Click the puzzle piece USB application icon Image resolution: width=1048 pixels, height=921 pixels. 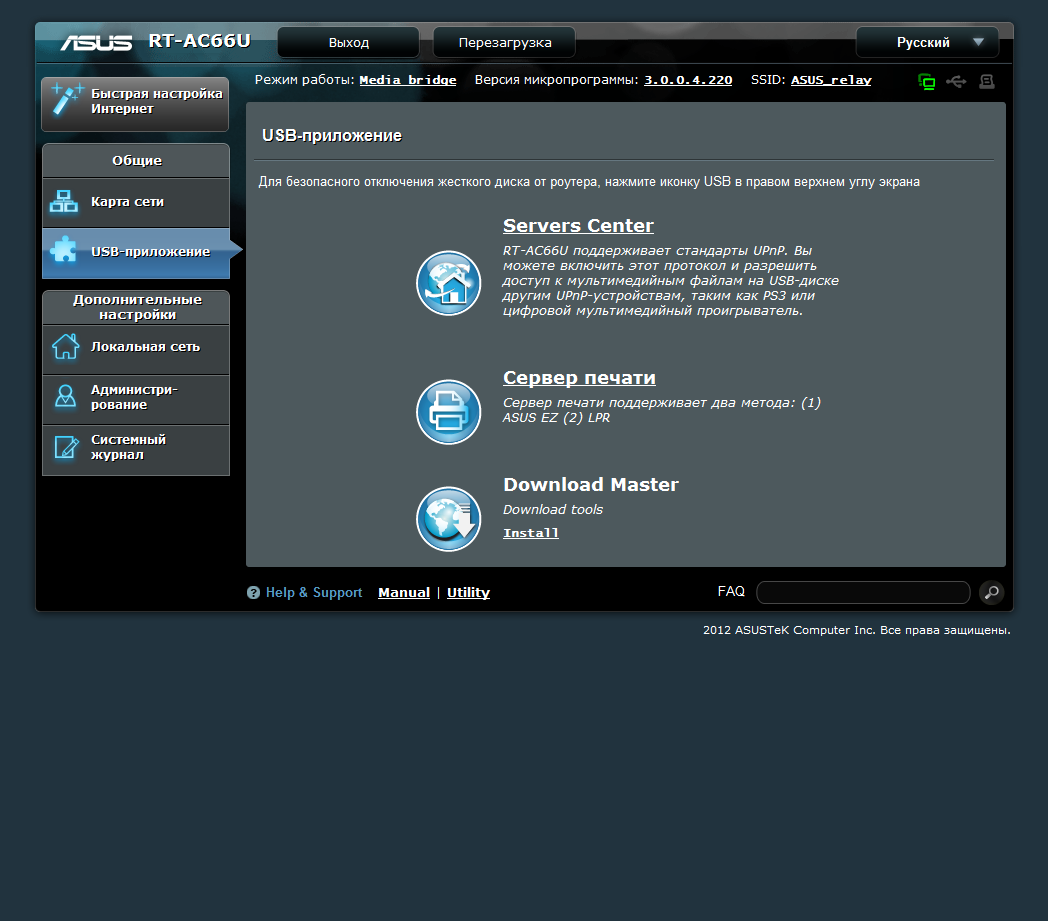(x=64, y=250)
